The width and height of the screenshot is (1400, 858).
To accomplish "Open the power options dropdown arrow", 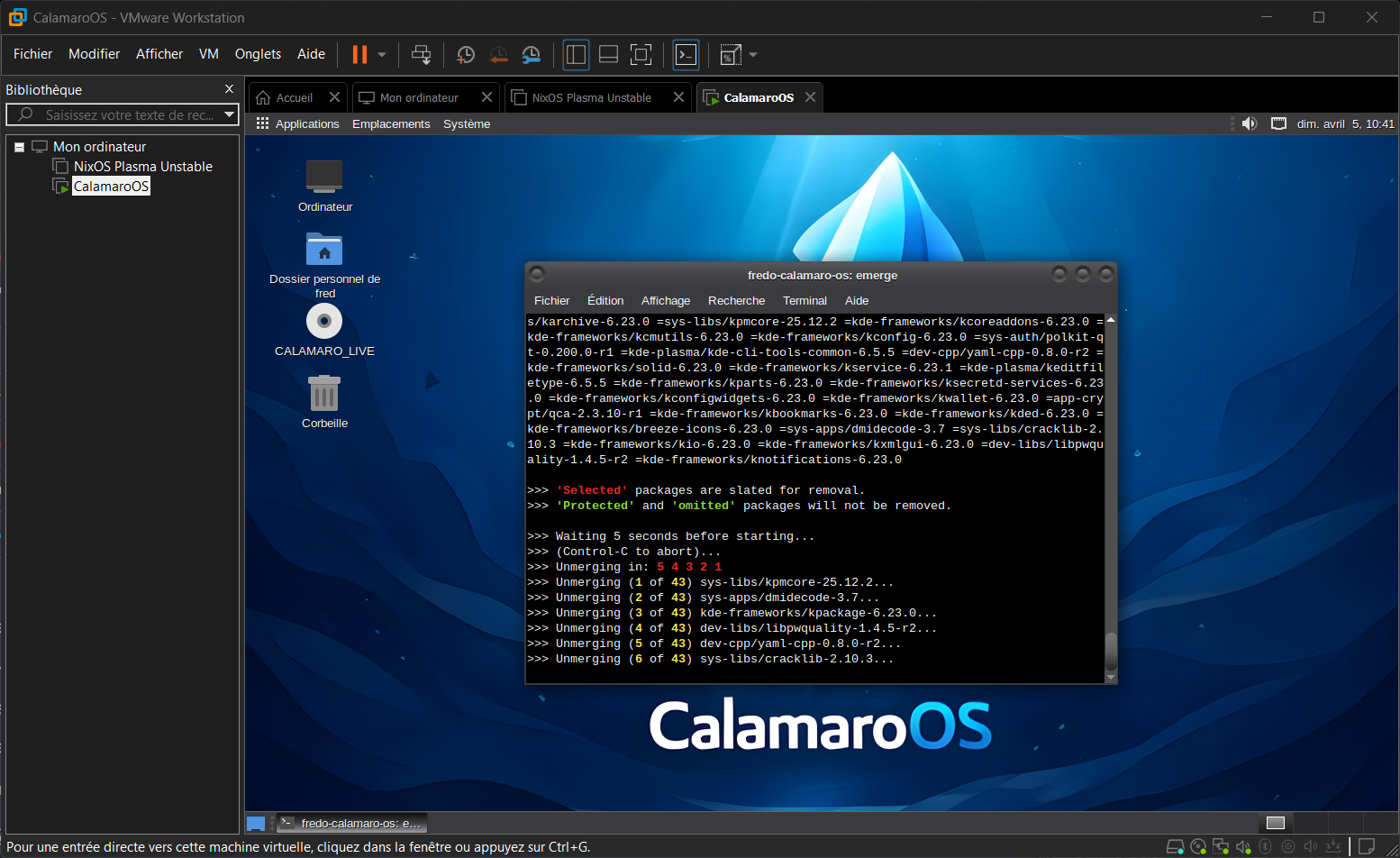I will pyautogui.click(x=382, y=55).
